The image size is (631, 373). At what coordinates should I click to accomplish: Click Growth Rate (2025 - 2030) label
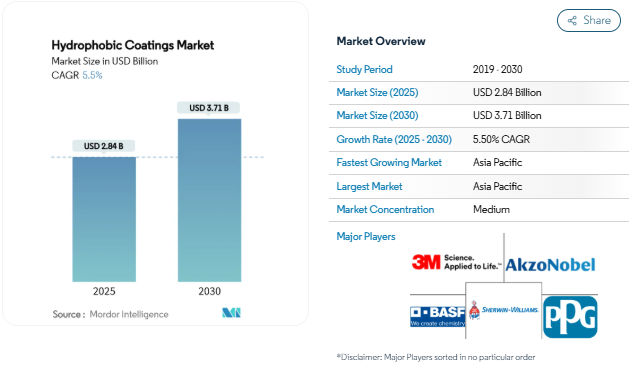[394, 139]
